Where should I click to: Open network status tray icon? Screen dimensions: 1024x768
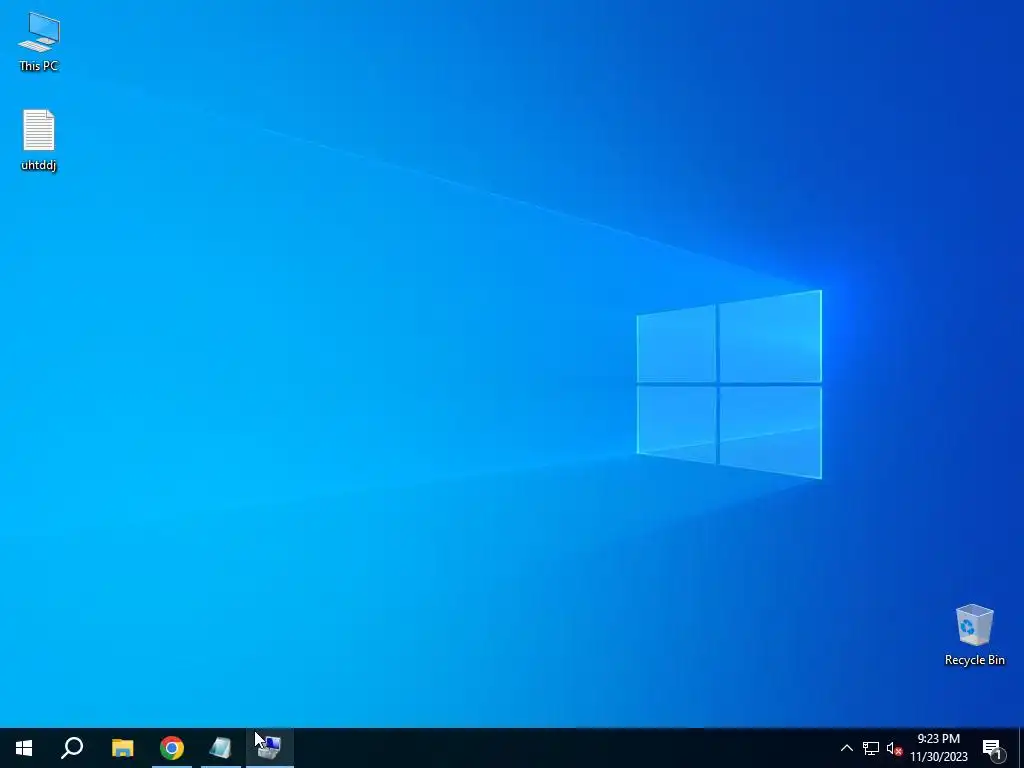click(871, 748)
